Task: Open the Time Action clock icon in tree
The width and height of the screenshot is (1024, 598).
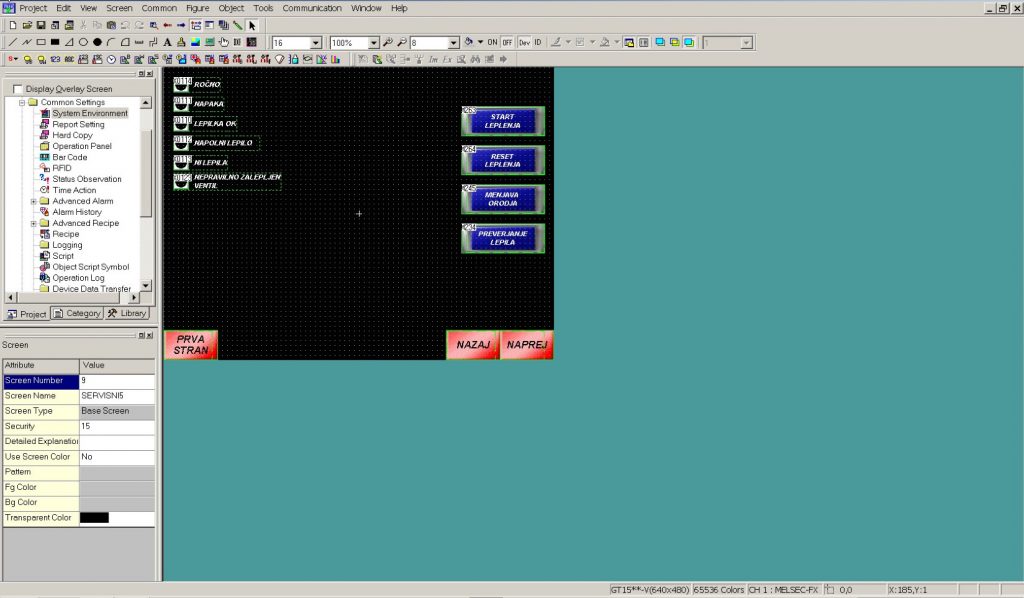Action: click(44, 190)
